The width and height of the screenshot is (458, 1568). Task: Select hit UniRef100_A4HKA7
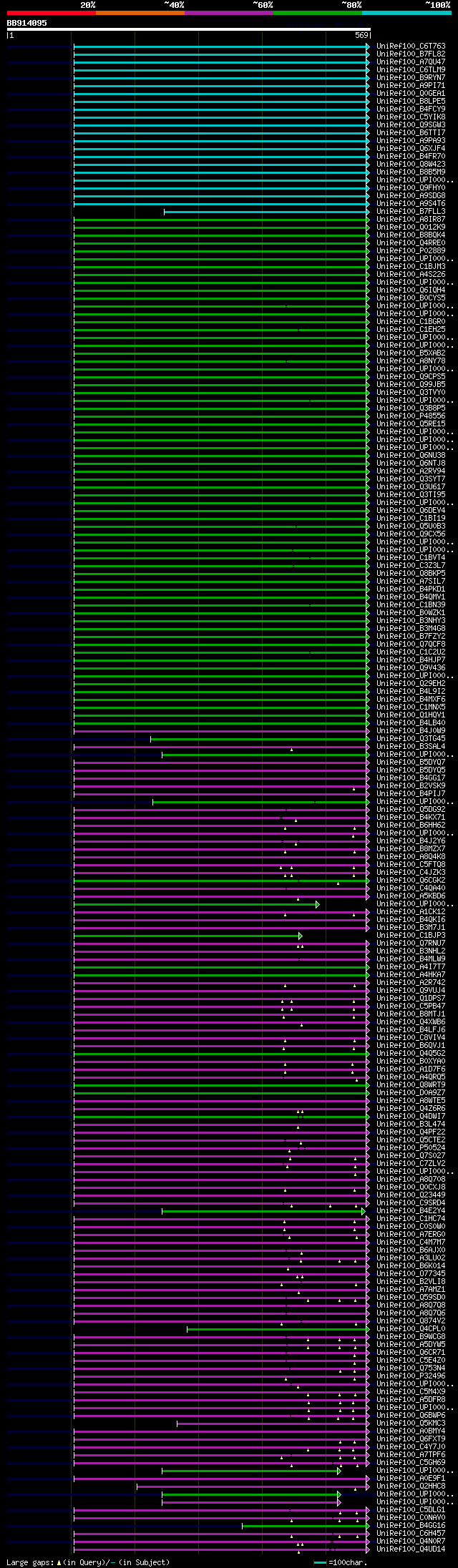[x=411, y=975]
